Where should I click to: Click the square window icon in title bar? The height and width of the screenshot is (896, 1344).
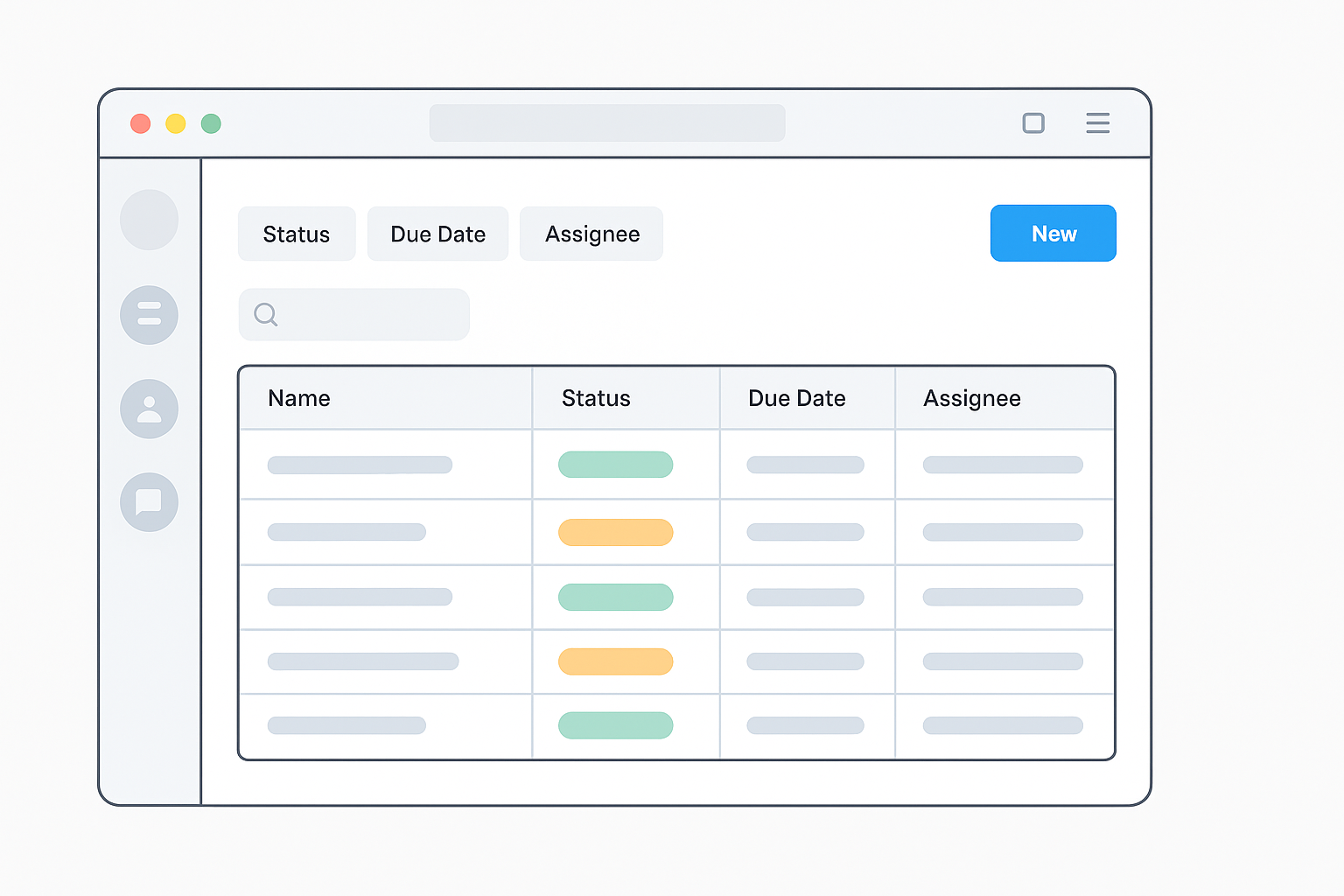[x=1033, y=123]
